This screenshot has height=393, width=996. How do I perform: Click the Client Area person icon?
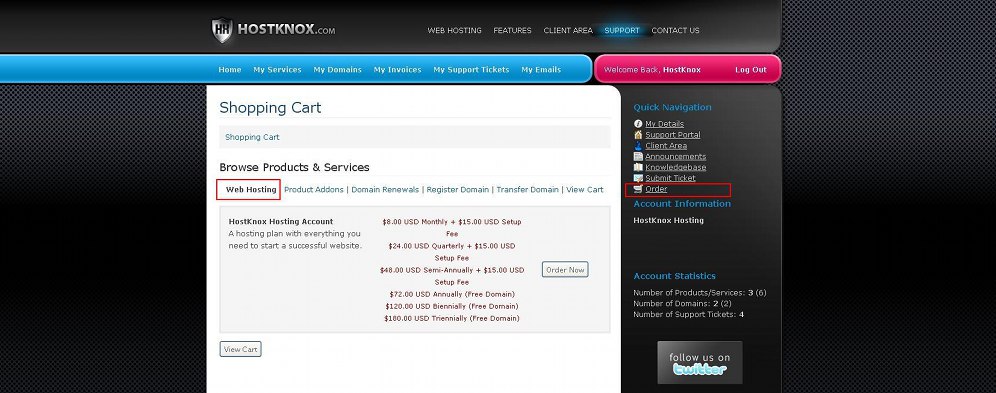coord(638,145)
